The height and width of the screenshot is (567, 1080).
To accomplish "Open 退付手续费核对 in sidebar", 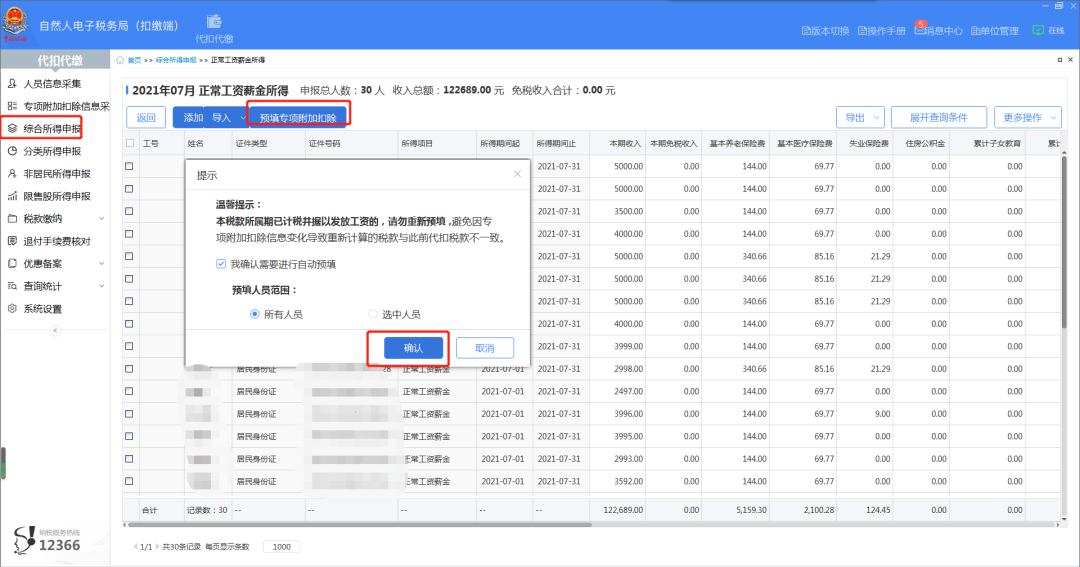I will [55, 241].
